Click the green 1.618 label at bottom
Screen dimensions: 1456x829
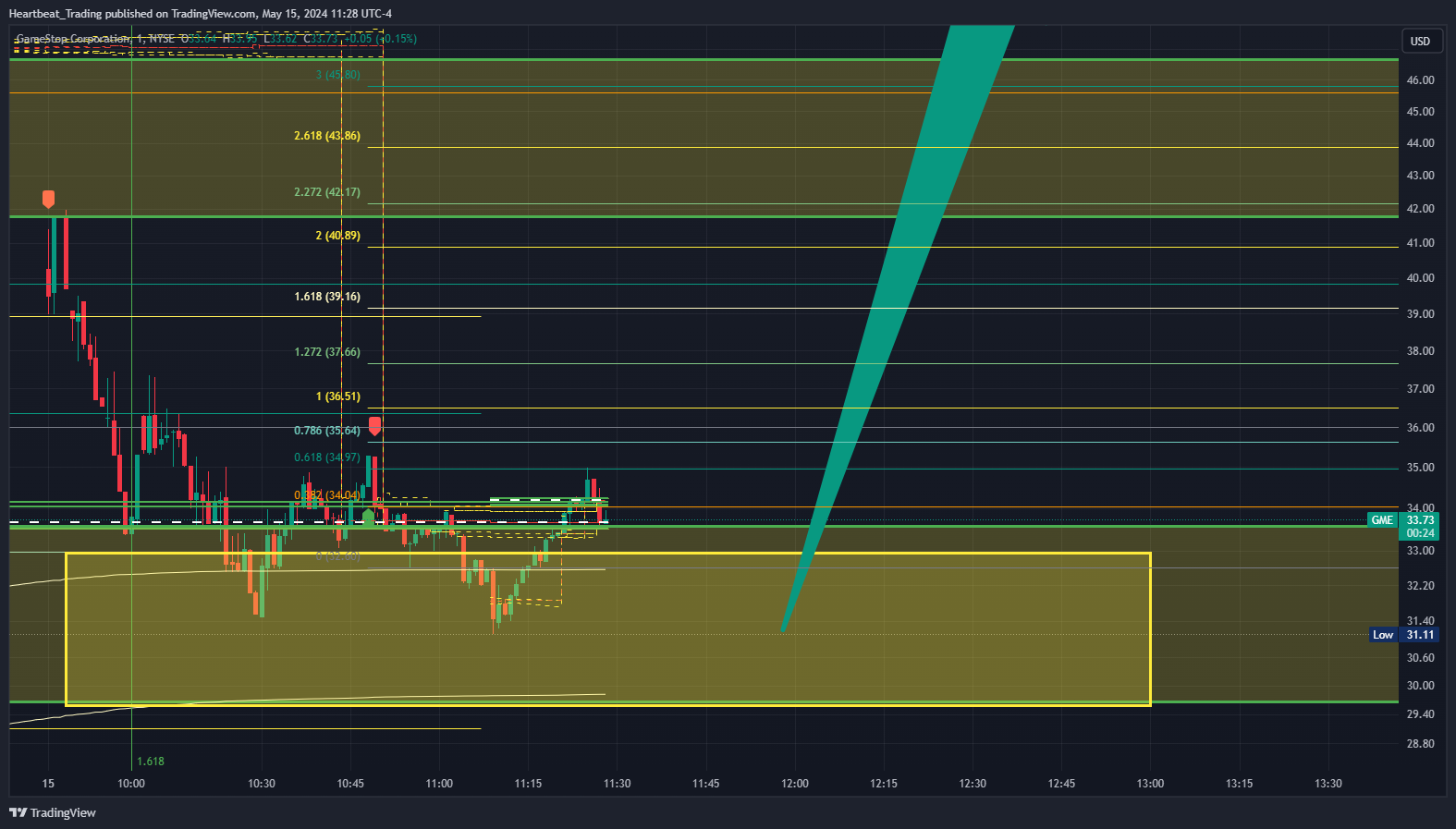click(x=151, y=762)
